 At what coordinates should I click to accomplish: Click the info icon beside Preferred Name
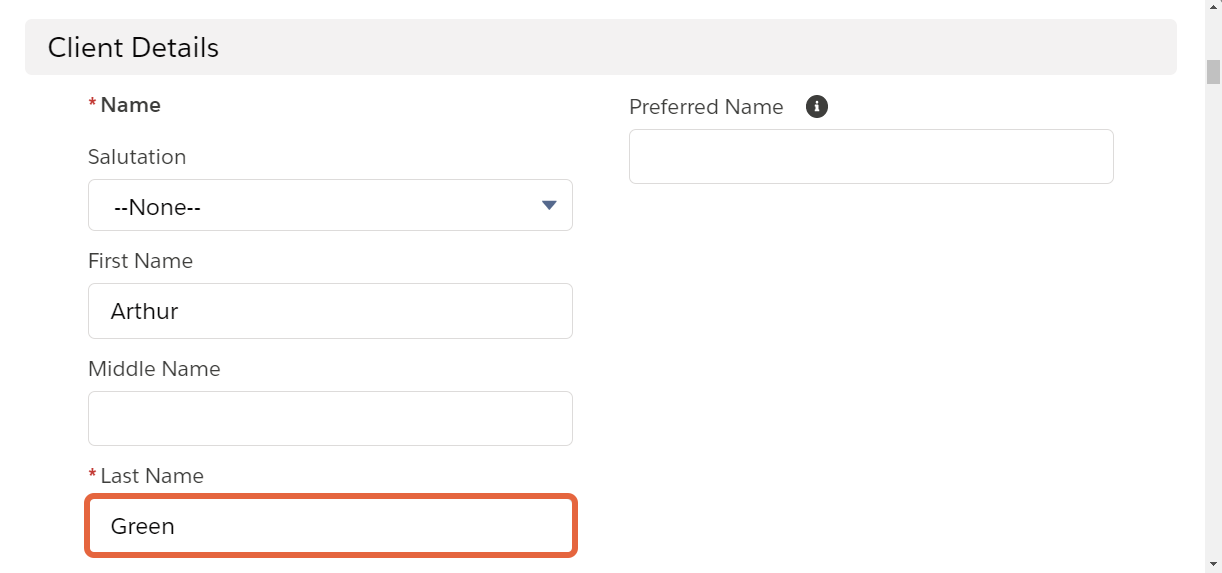[817, 106]
